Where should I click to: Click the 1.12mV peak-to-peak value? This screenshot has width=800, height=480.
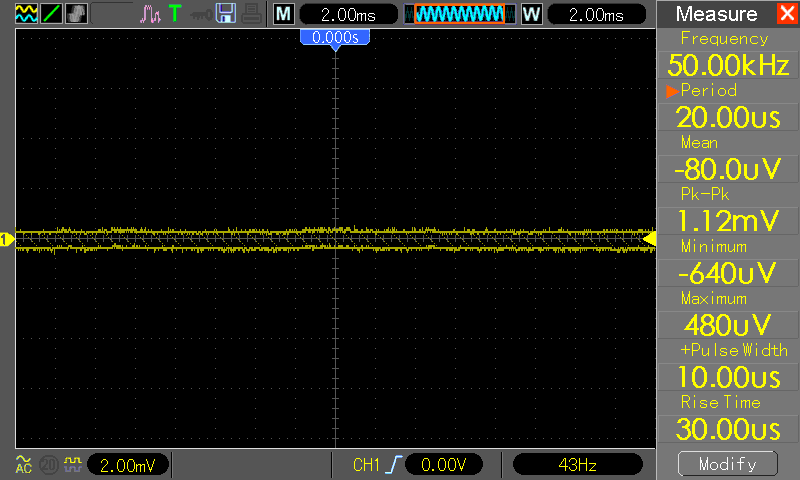pyautogui.click(x=728, y=221)
